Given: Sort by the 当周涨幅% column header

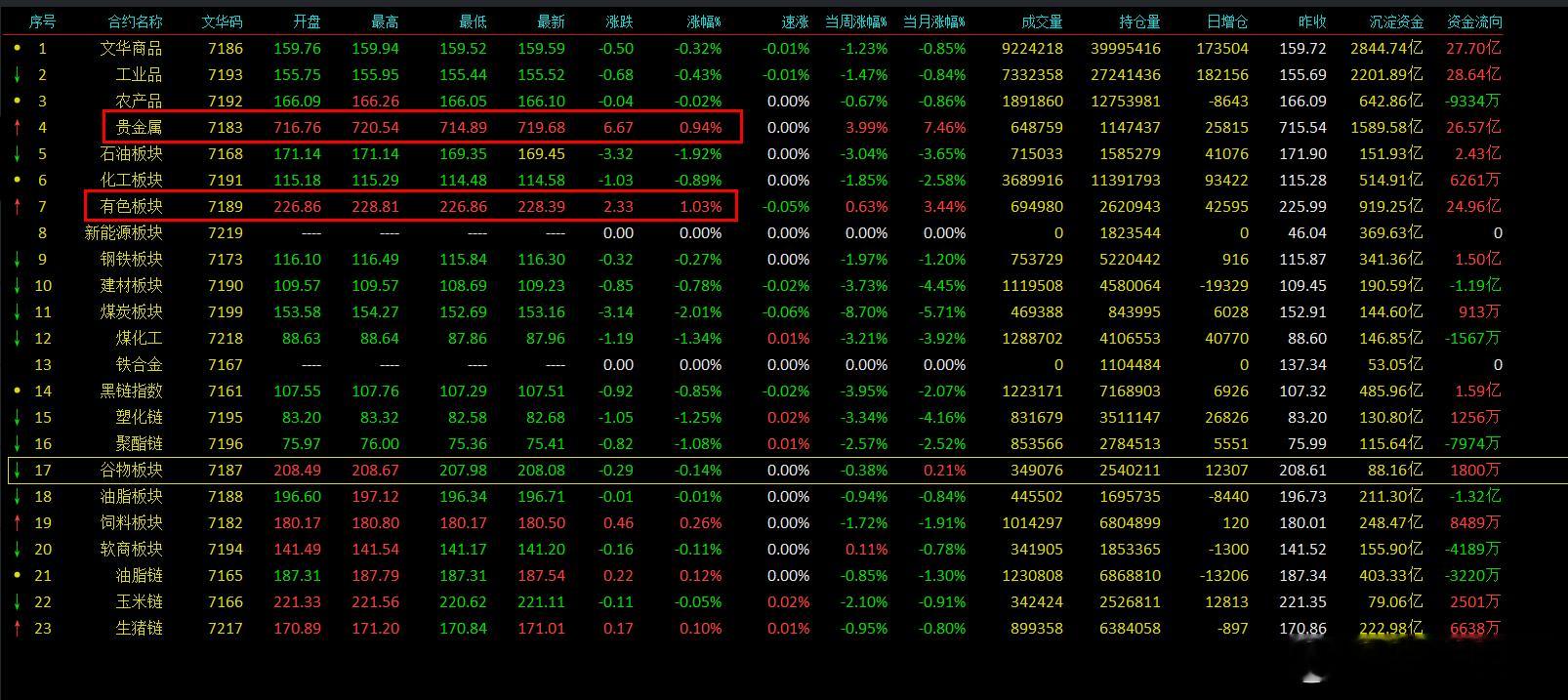Looking at the screenshot, I should (x=856, y=21).
